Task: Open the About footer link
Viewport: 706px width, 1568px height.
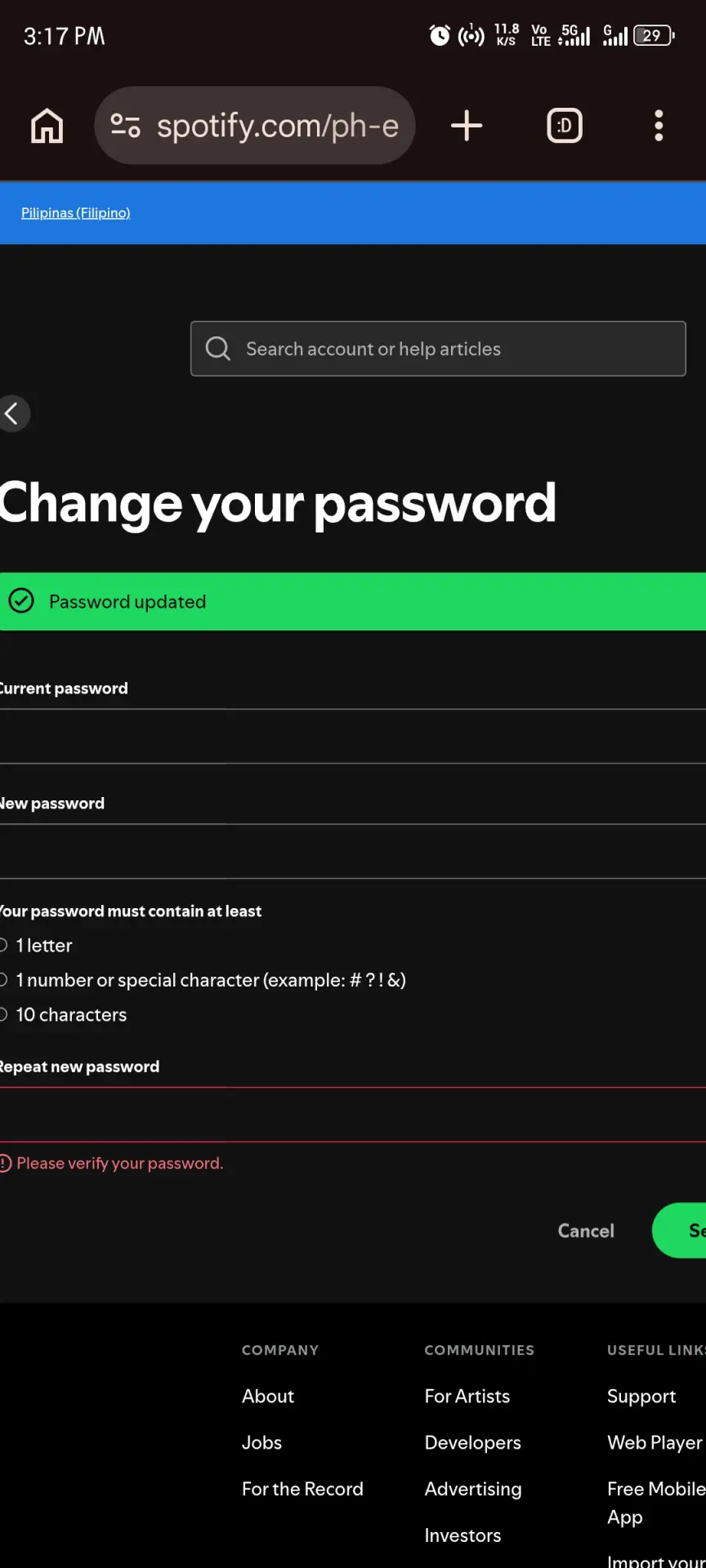Action: coord(268,1396)
